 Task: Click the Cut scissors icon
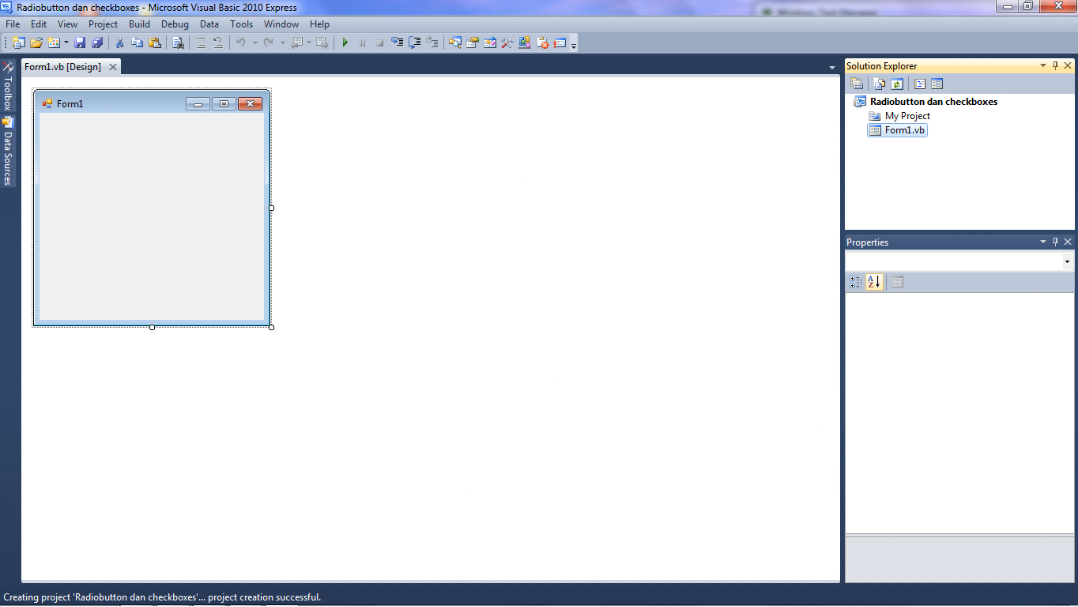coord(120,43)
